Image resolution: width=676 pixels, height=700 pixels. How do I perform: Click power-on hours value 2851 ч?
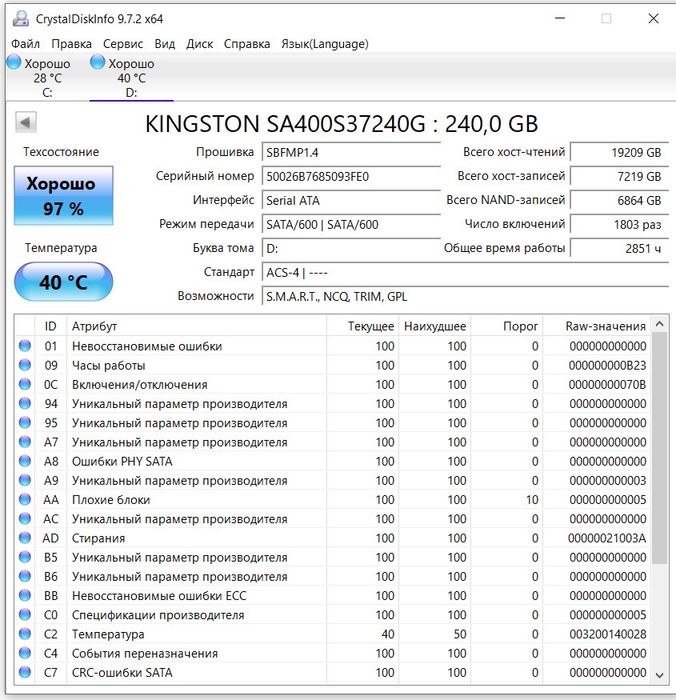[619, 249]
